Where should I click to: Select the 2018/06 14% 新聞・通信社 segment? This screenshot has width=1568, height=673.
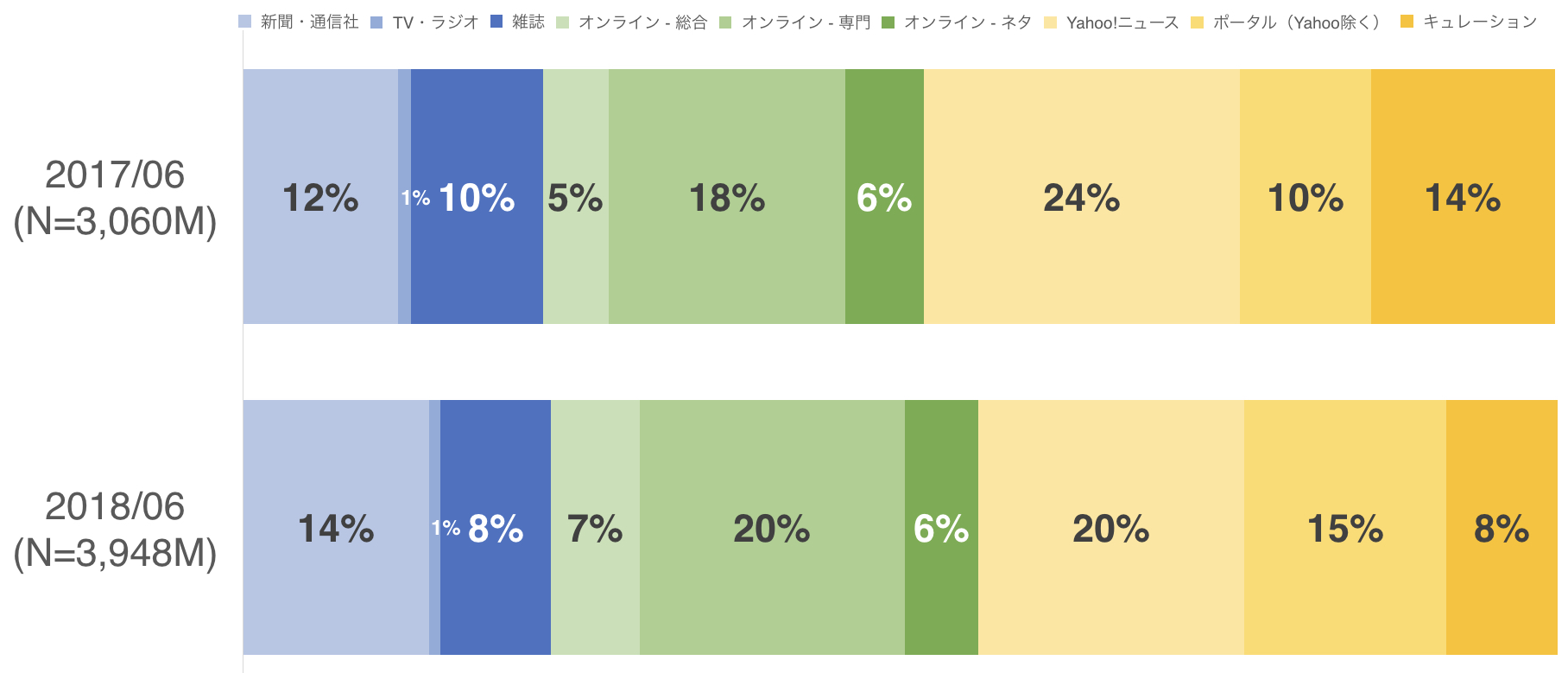pos(336,527)
